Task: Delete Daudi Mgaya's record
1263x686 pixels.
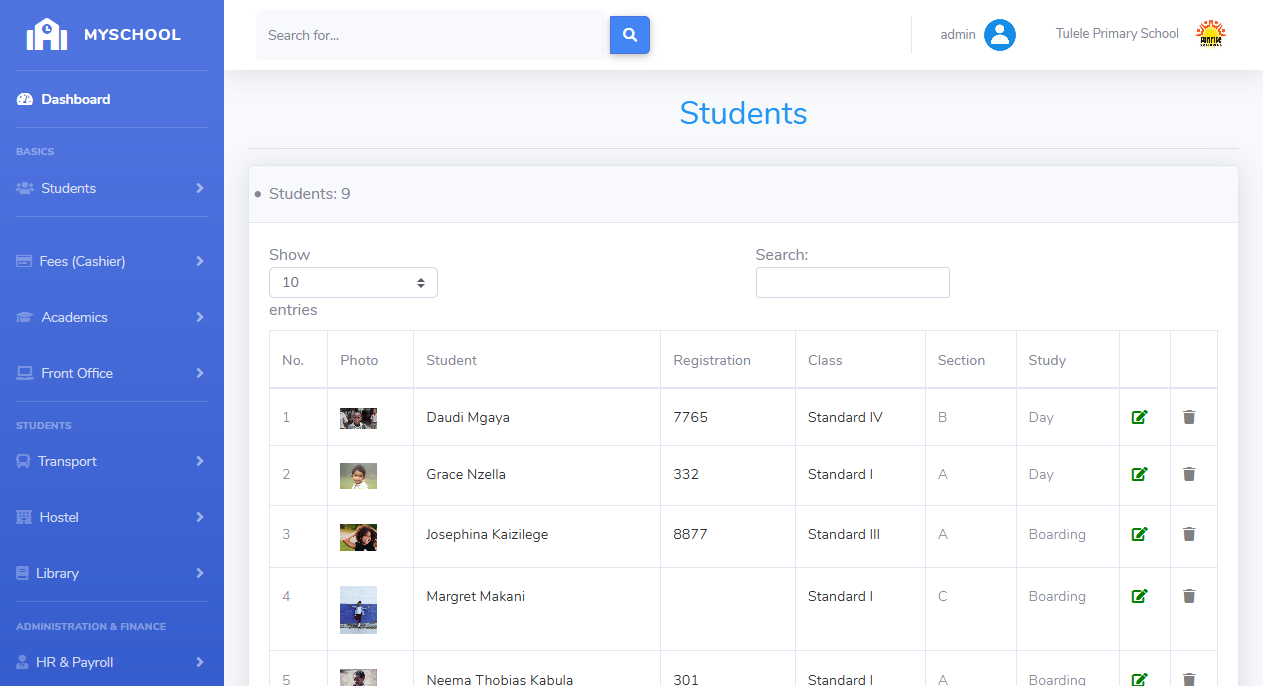Action: click(x=1189, y=417)
